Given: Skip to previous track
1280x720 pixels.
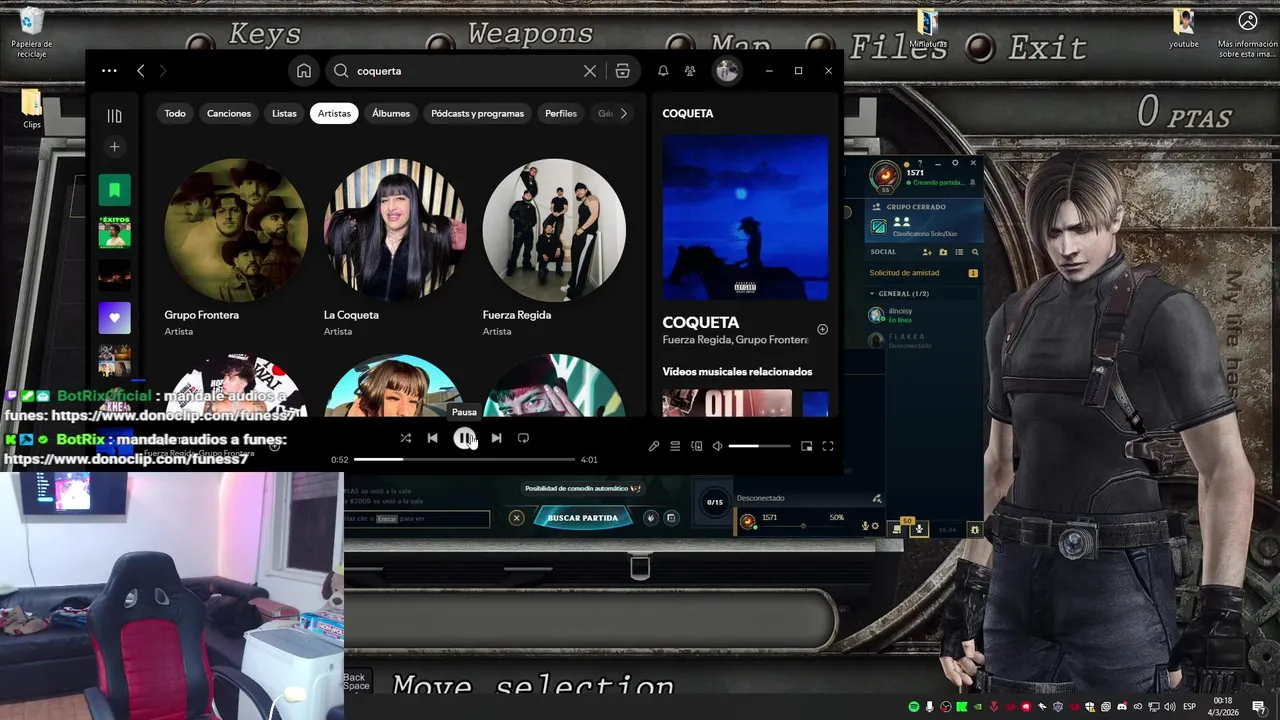Looking at the screenshot, I should point(432,438).
